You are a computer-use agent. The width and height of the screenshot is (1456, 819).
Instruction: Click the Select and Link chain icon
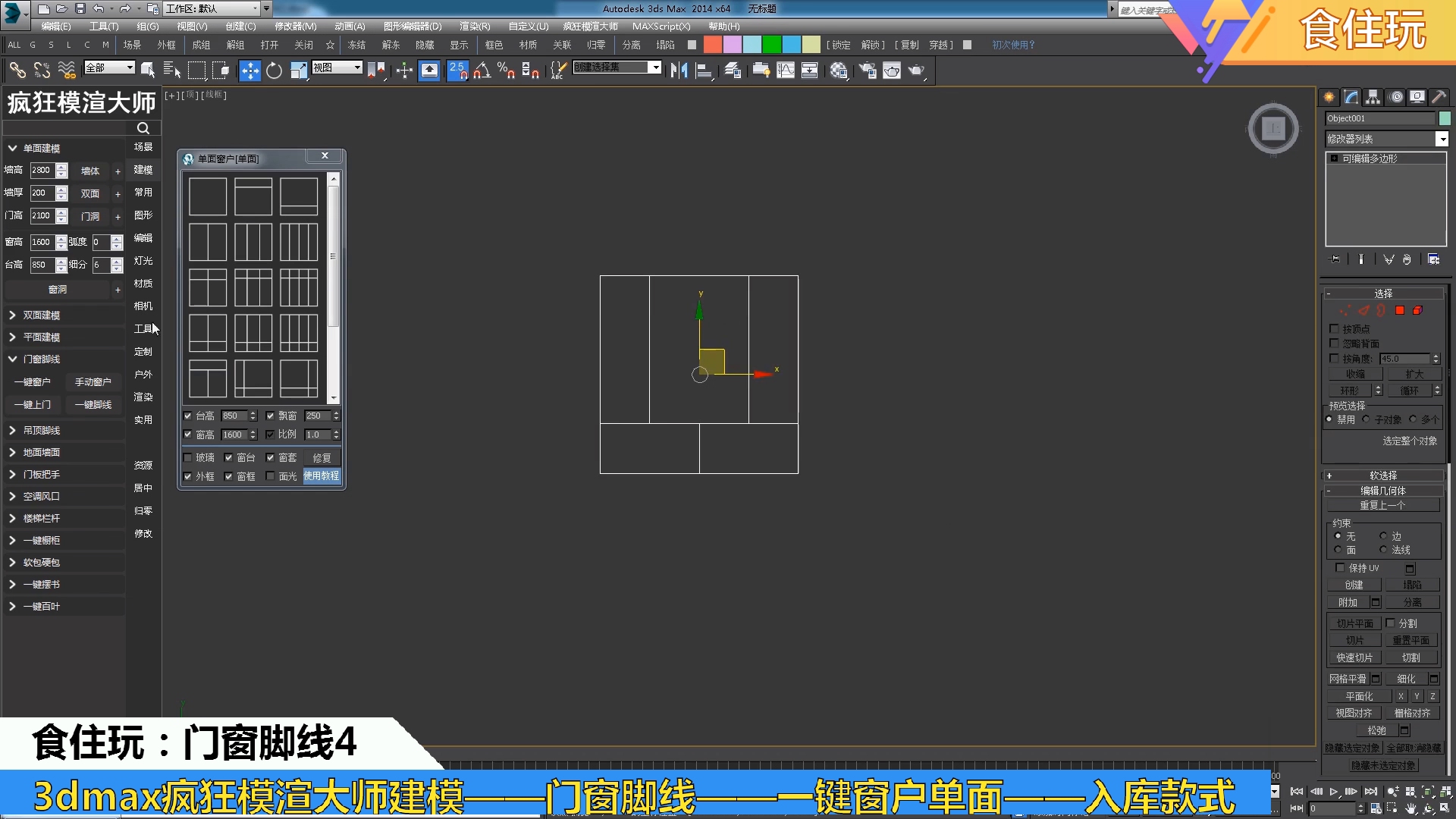(17, 71)
